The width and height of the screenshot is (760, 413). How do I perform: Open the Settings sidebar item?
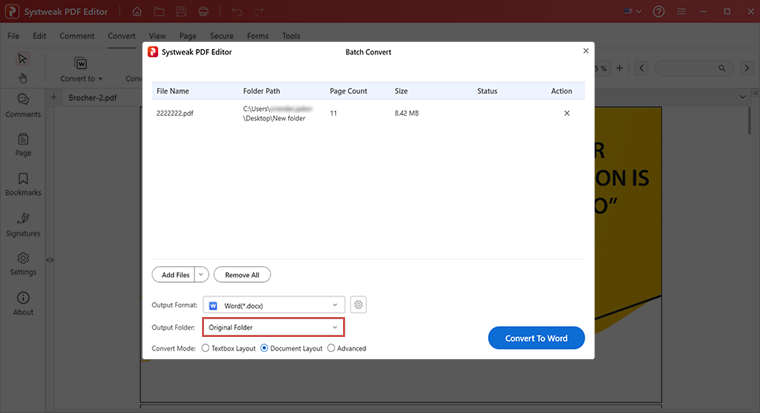[x=23, y=264]
